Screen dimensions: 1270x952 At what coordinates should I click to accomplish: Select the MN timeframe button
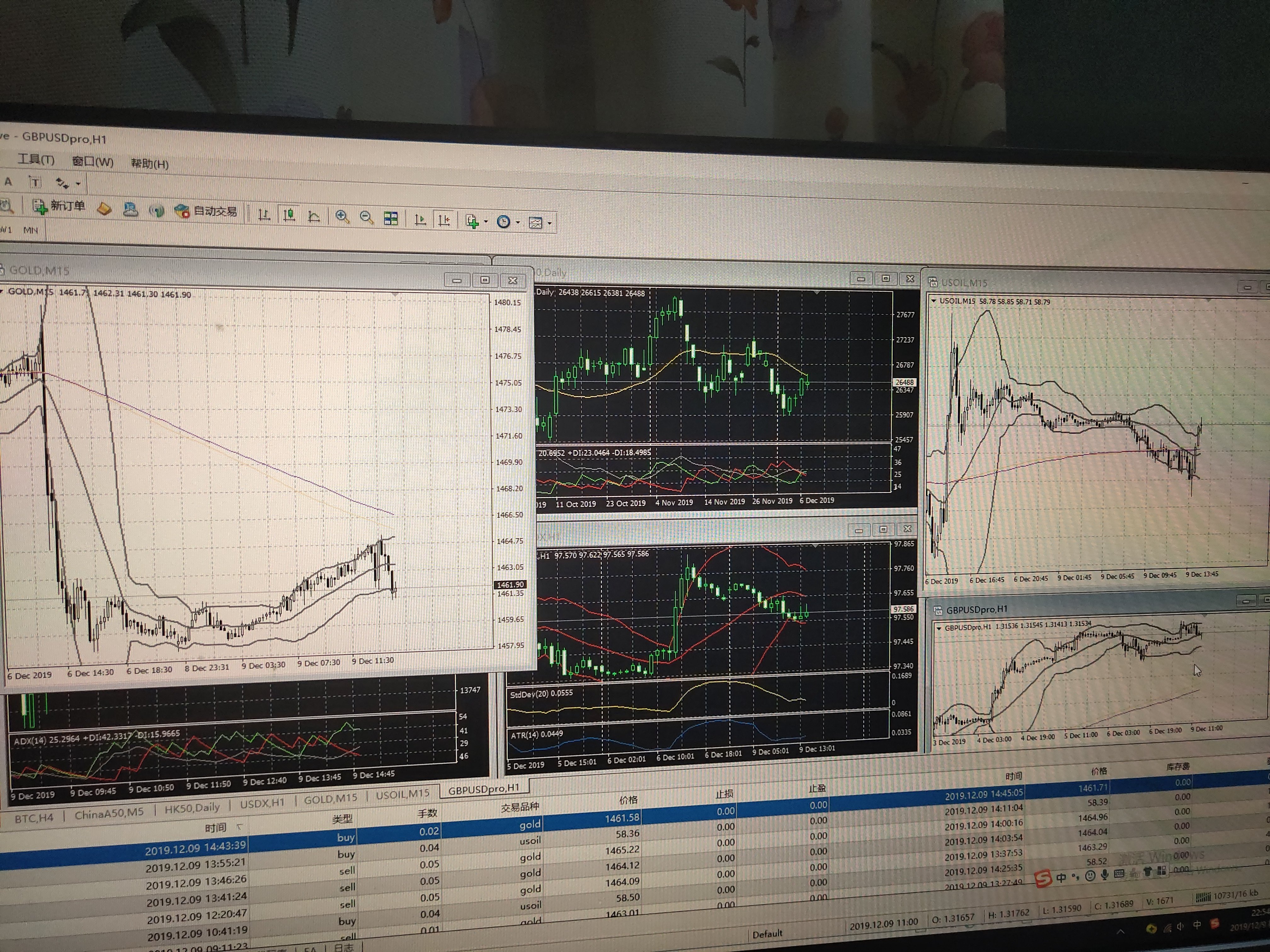(x=31, y=230)
